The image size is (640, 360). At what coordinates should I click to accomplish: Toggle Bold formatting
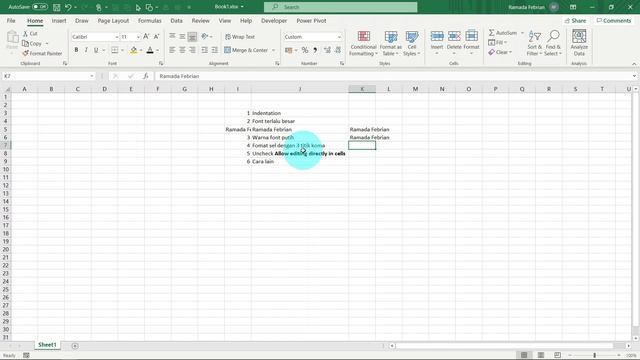pyautogui.click(x=76, y=50)
